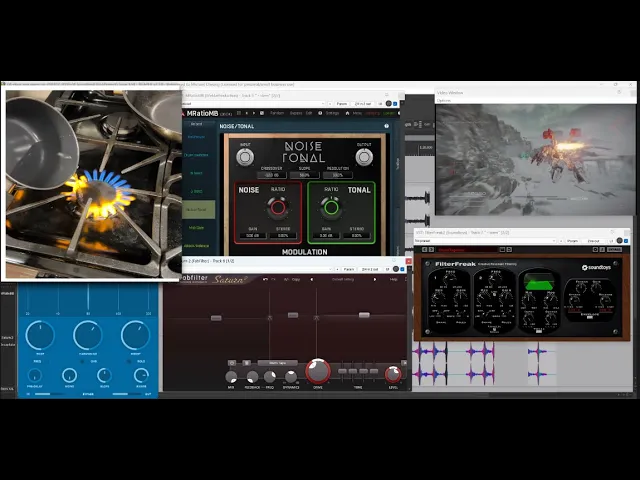The width and height of the screenshot is (640, 480).
Task: Click the blue plugin Pre-Delay knob
Action: click(34, 375)
